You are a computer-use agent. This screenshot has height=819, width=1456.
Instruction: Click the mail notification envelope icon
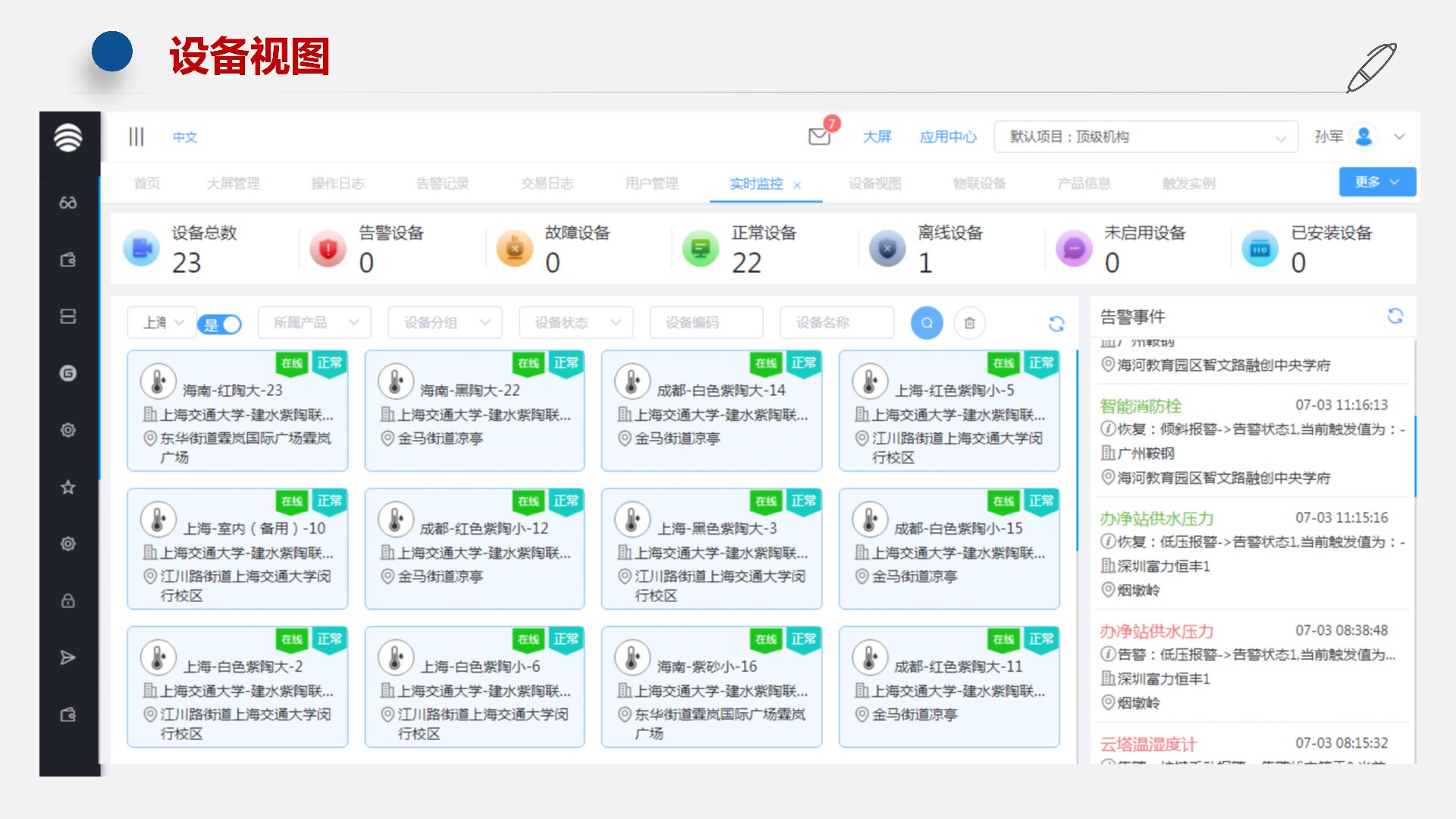(x=819, y=136)
